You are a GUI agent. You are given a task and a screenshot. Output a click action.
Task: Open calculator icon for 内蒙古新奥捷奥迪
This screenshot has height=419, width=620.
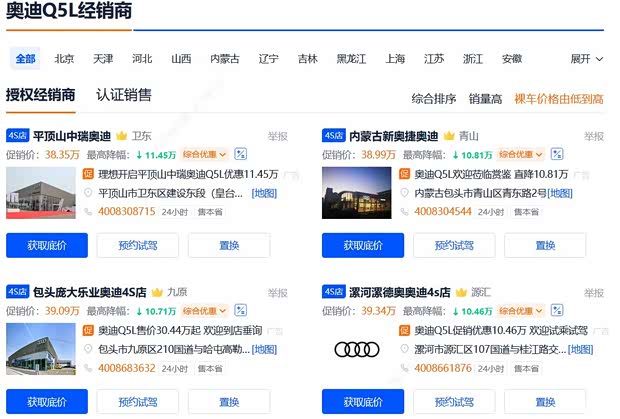557,154
